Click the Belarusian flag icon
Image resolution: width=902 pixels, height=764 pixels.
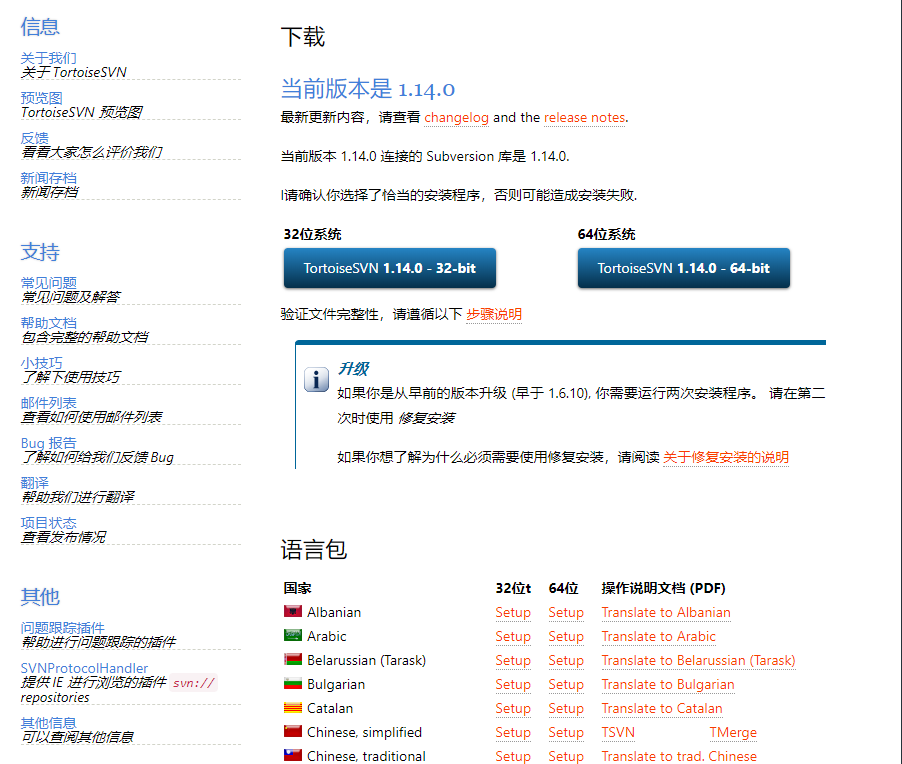[x=293, y=659]
